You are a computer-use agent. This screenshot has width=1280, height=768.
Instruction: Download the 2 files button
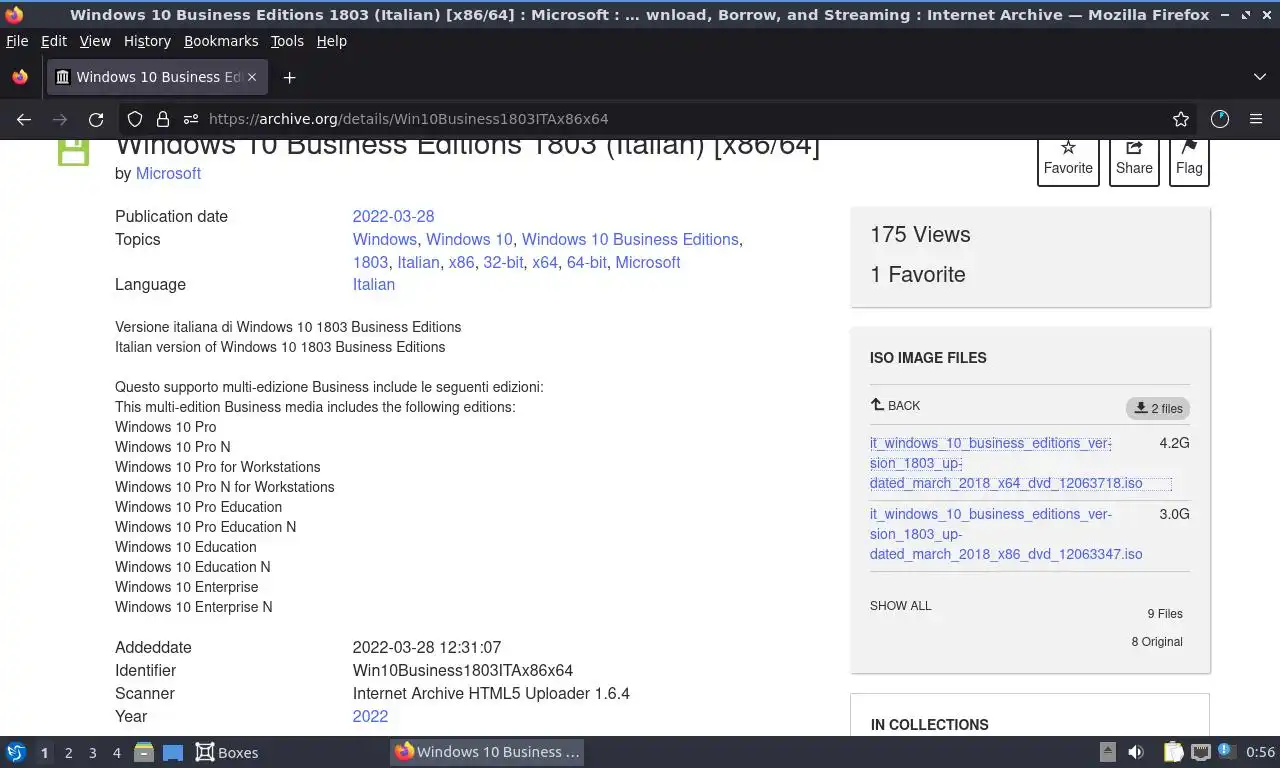[1158, 408]
